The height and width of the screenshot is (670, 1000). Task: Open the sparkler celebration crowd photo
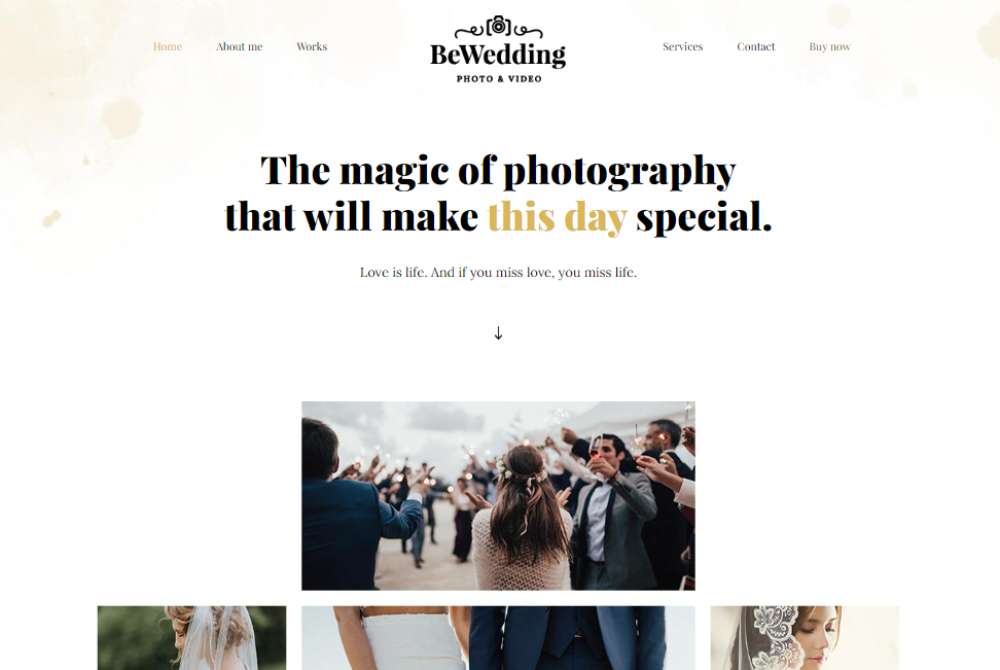[x=498, y=495]
